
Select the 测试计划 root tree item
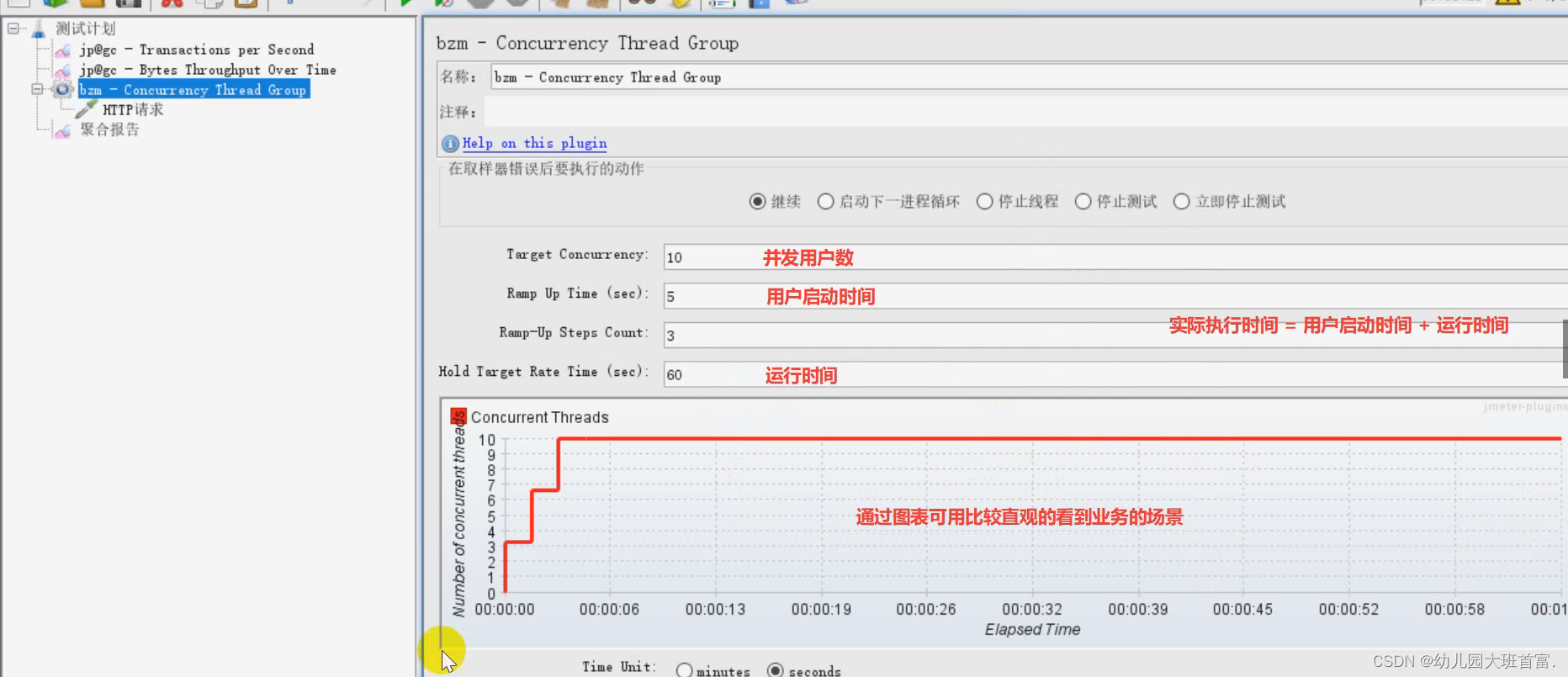tap(85, 29)
